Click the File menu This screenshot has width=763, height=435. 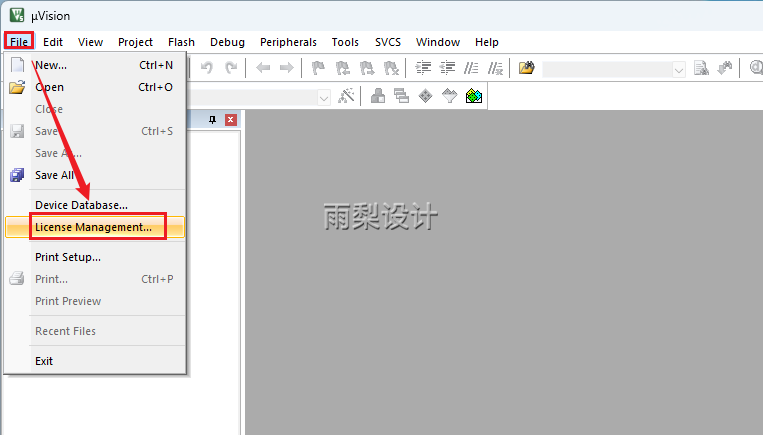click(19, 42)
